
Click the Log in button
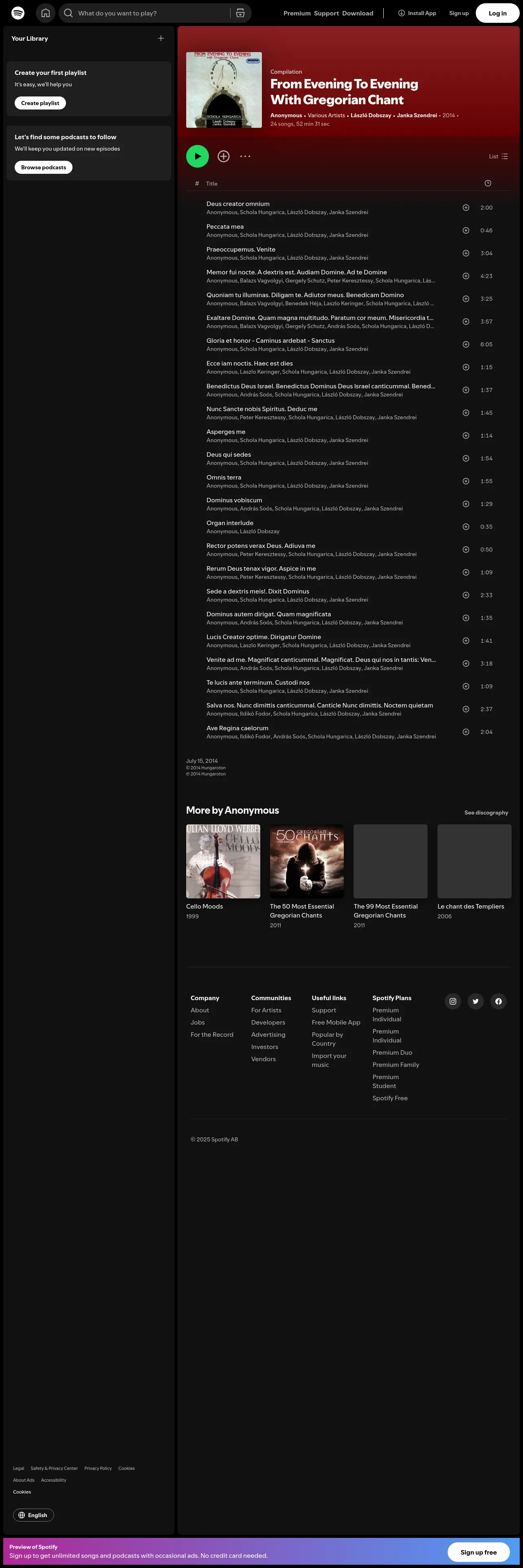click(x=497, y=13)
